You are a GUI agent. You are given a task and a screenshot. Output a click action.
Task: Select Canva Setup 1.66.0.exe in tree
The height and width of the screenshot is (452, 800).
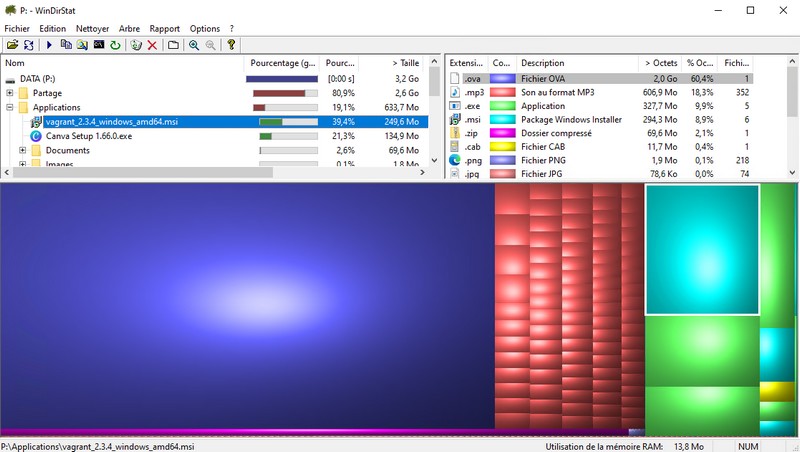click(x=88, y=136)
